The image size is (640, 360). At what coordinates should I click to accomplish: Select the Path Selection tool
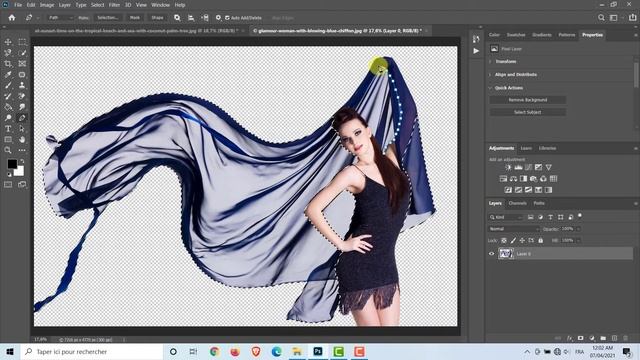pyautogui.click(x=22, y=129)
